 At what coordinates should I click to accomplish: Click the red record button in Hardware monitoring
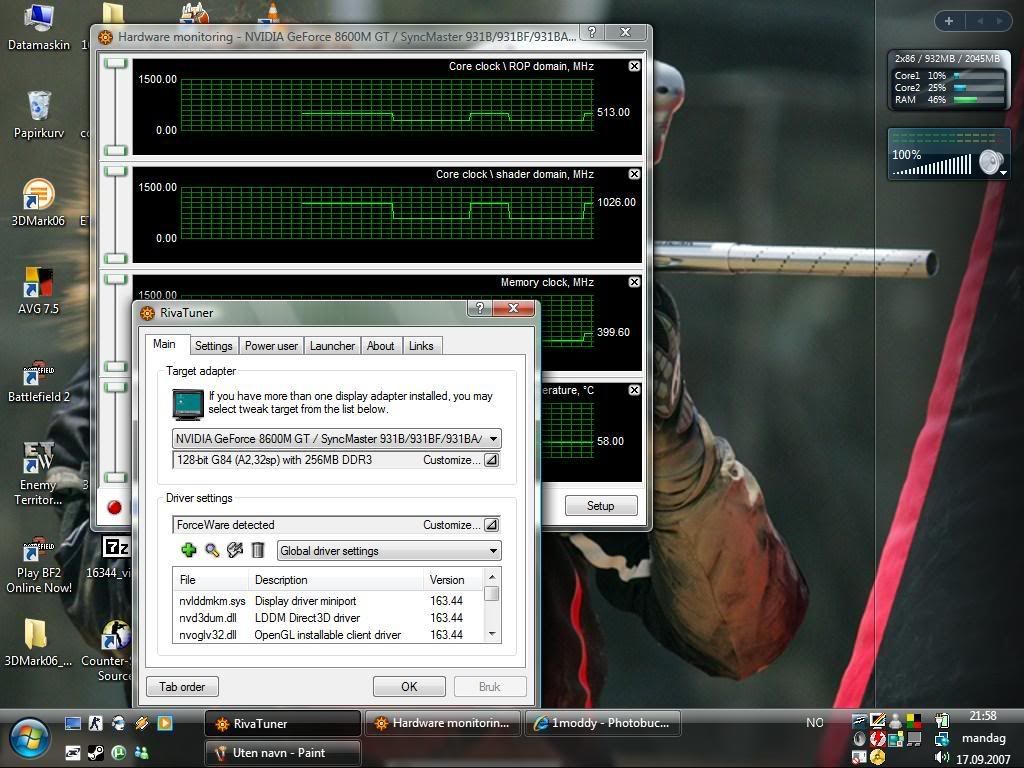pos(114,507)
